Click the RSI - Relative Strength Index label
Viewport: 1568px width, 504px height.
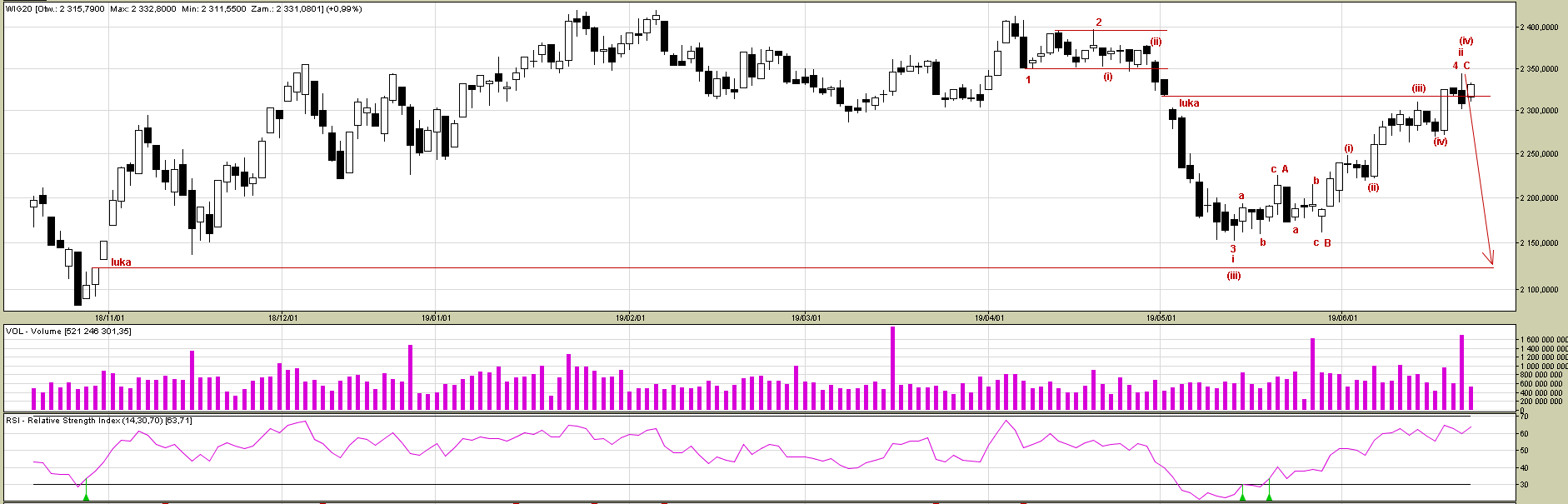[99, 421]
